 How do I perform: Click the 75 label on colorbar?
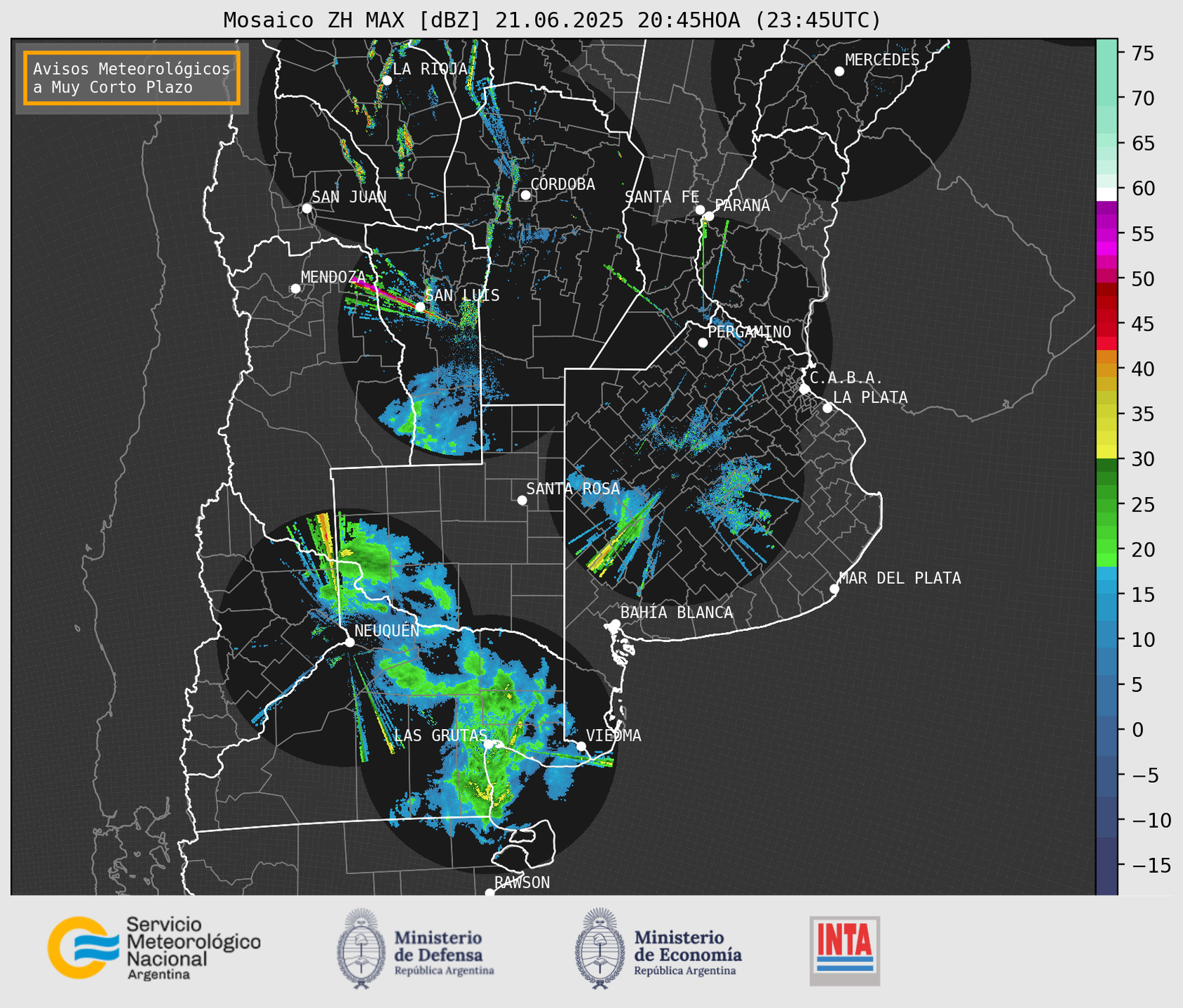[x=1142, y=54]
